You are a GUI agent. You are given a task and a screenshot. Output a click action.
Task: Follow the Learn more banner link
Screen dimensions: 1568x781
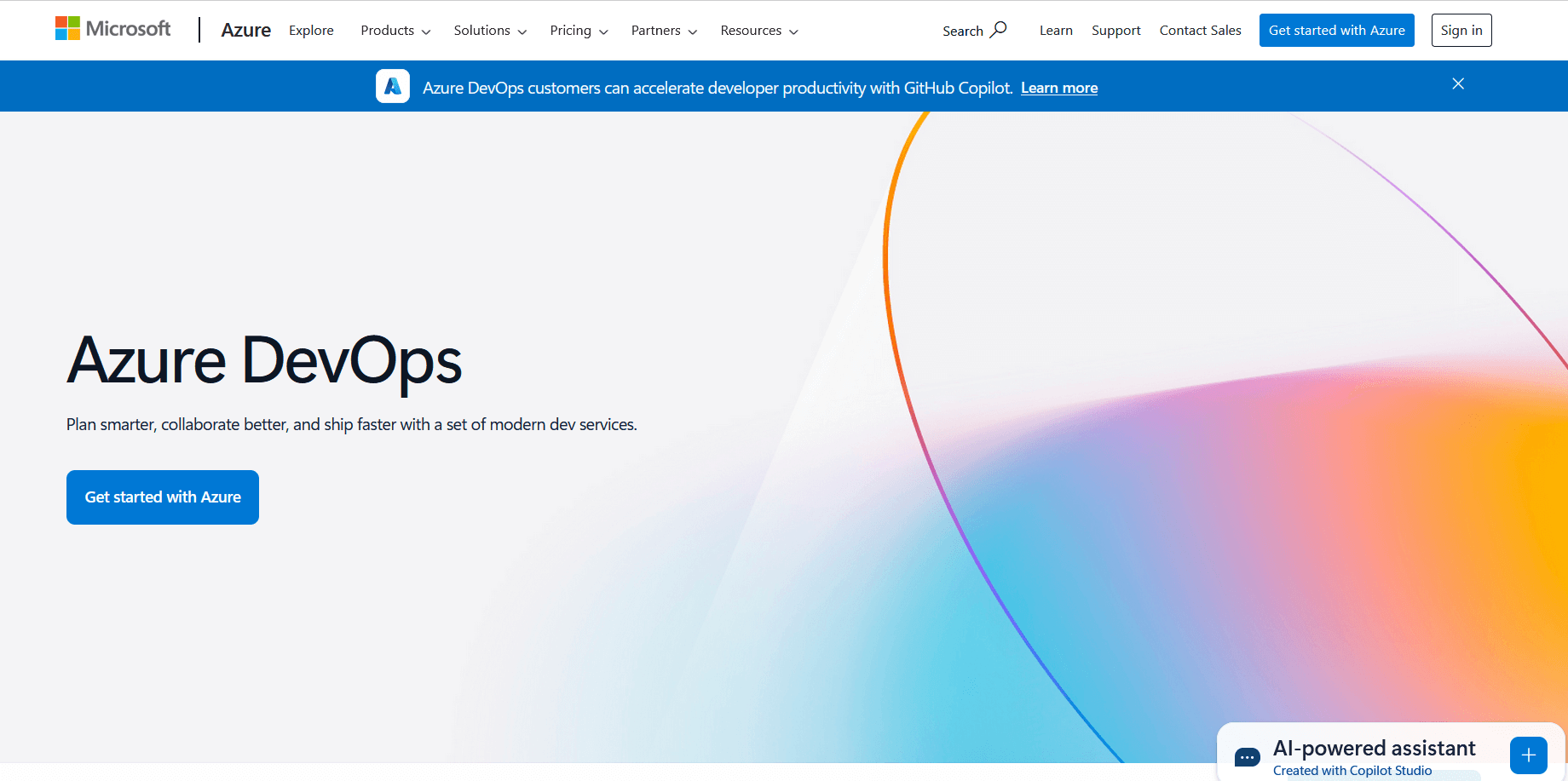1059,88
